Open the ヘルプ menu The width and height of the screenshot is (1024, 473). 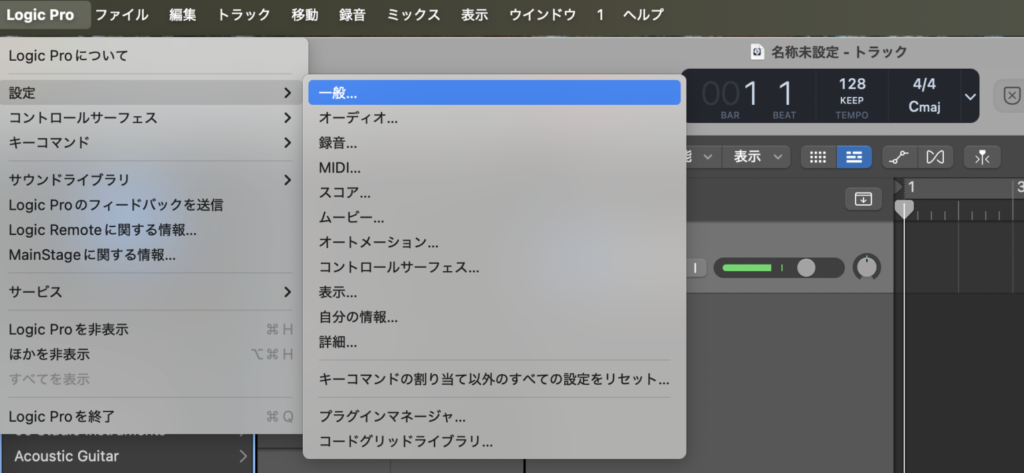coord(644,14)
